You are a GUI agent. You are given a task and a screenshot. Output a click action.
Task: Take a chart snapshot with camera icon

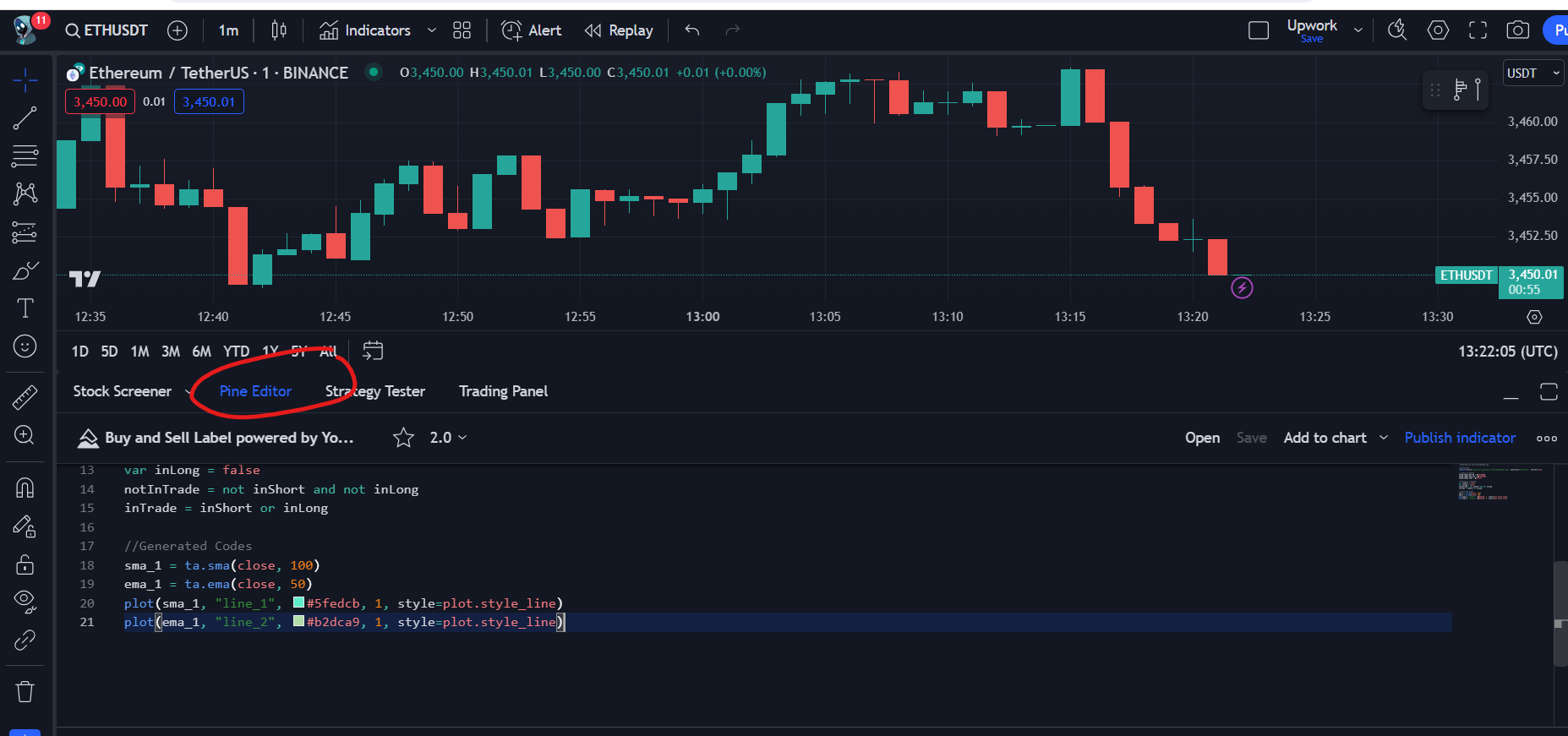[x=1517, y=30]
